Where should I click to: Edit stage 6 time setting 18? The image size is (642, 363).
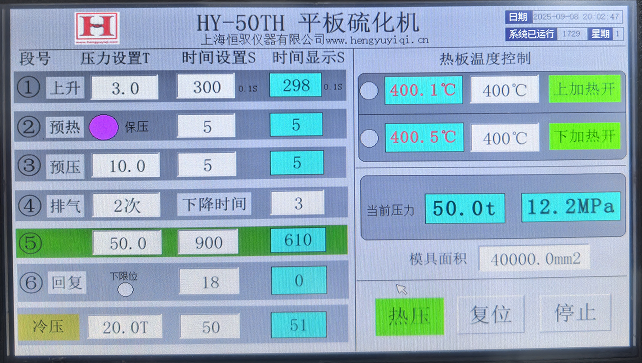click(209, 281)
